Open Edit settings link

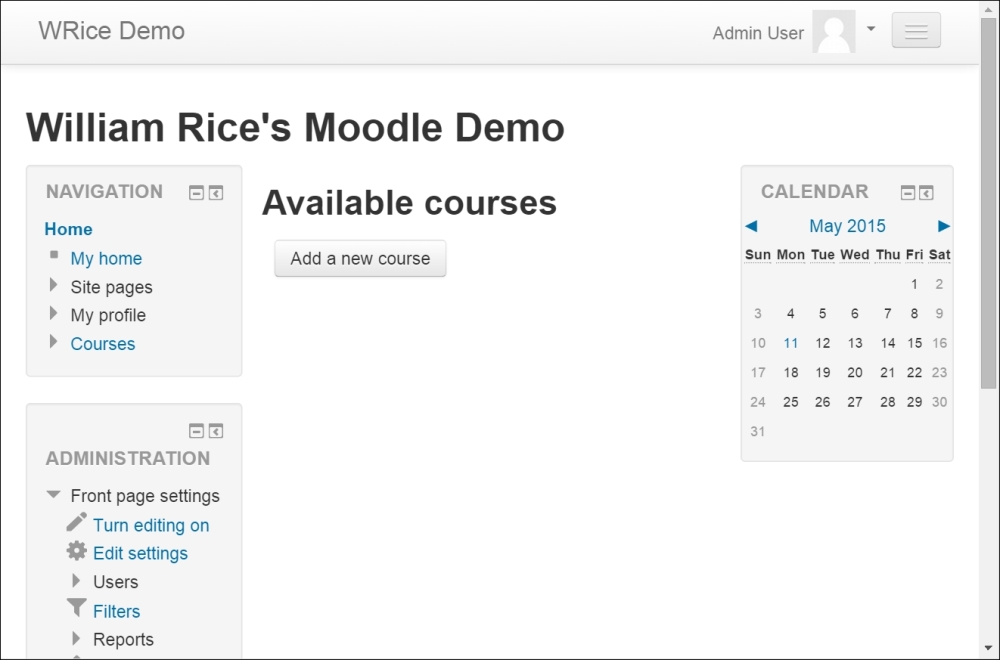(x=140, y=553)
